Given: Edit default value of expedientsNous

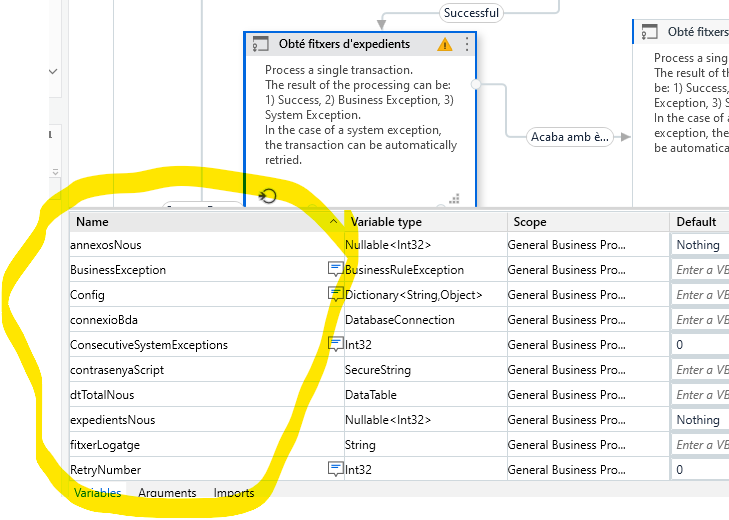Looking at the screenshot, I should [x=700, y=420].
